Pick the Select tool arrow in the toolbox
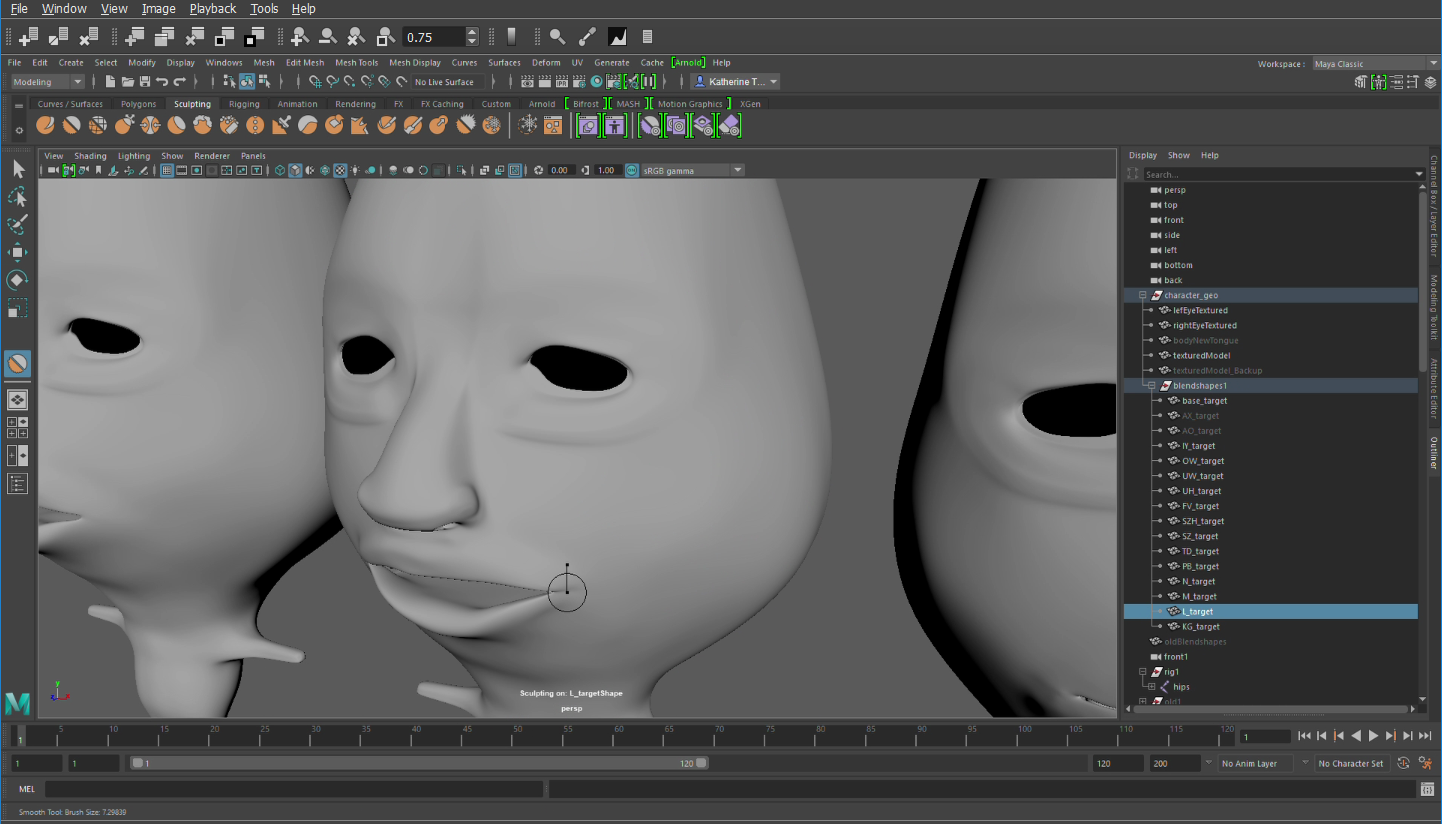This screenshot has height=824, width=1442. point(18,169)
